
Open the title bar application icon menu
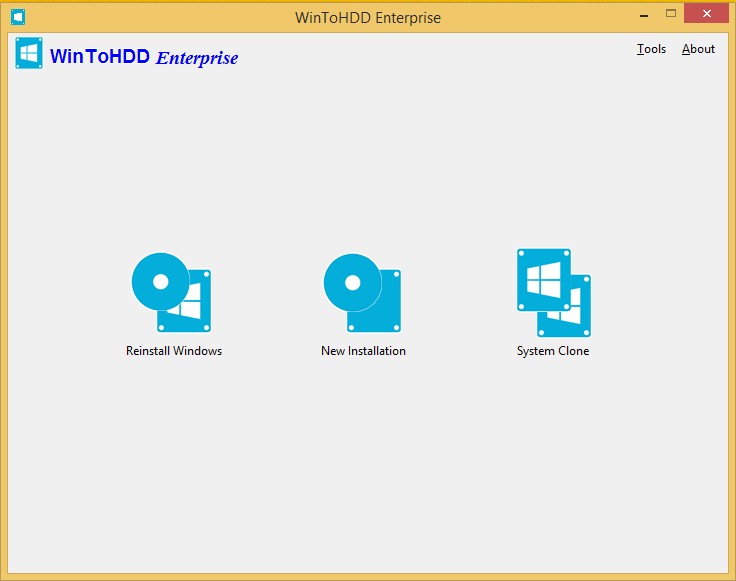tap(17, 17)
